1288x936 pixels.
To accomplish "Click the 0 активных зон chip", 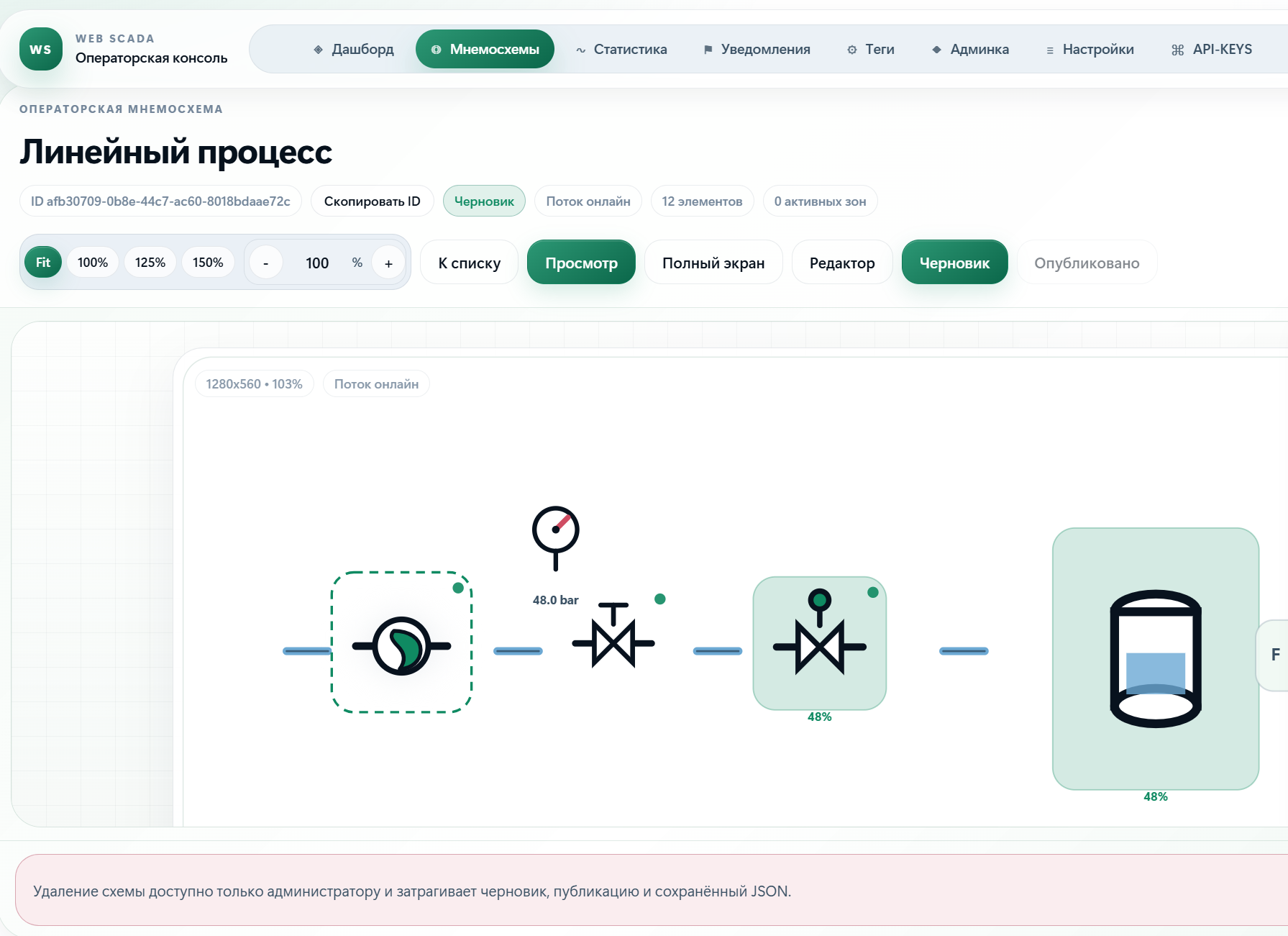I will tap(820, 201).
